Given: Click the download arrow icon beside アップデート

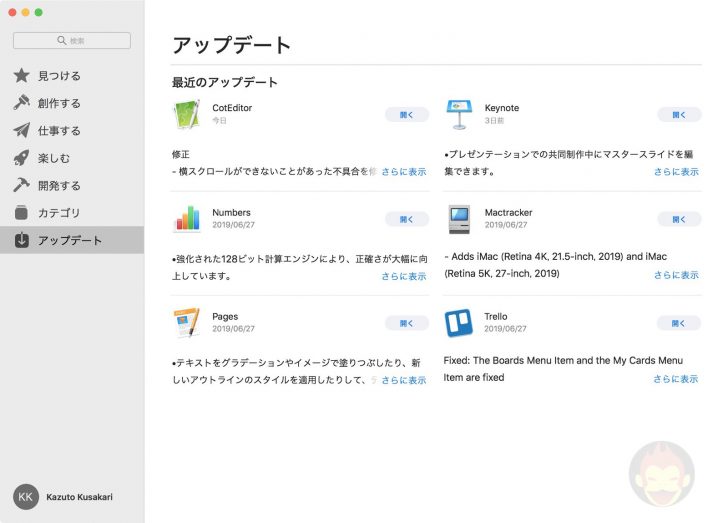Looking at the screenshot, I should (21, 240).
